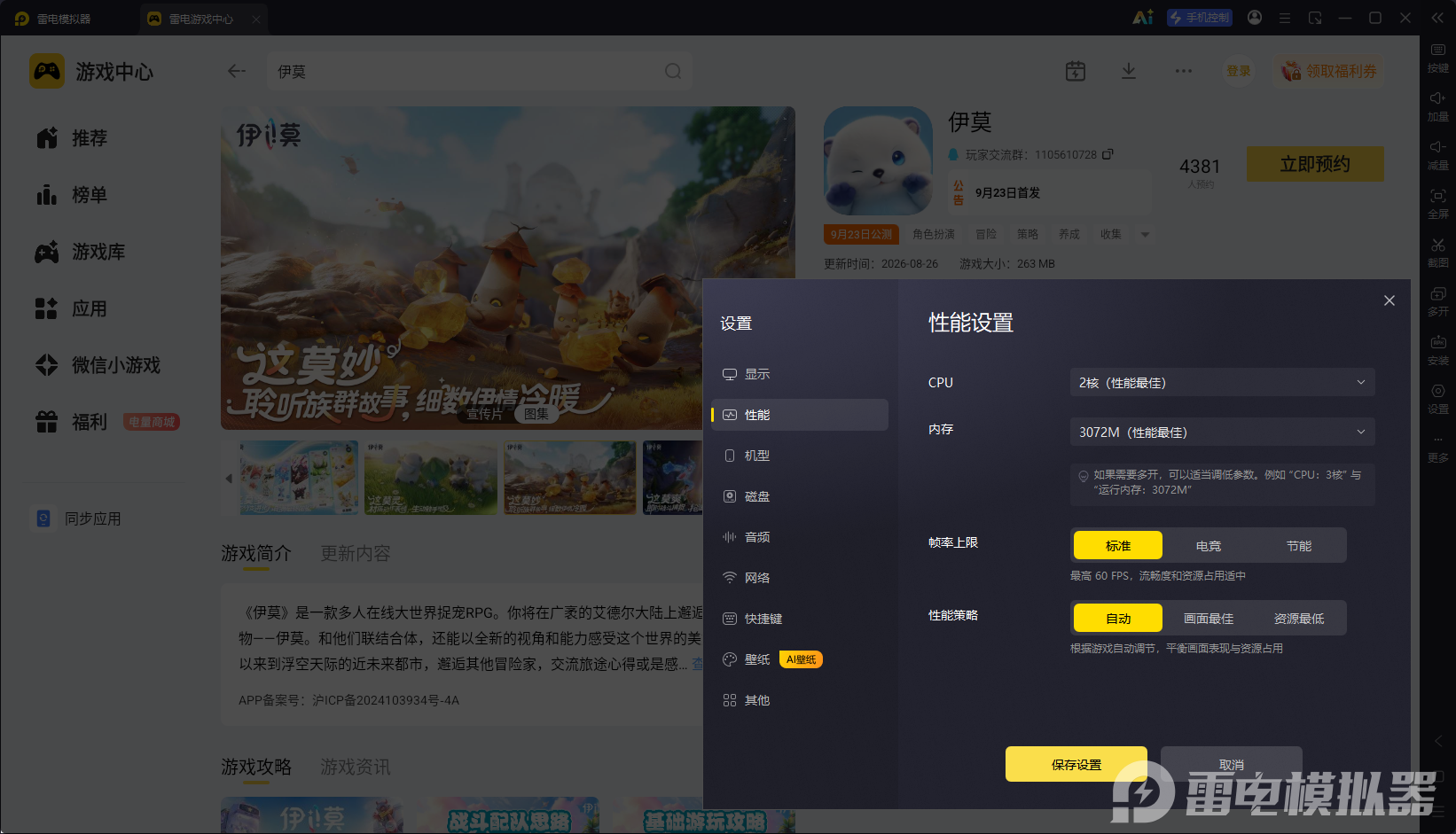This screenshot has width=1456, height=834.
Task: Click the search magnifier icon
Action: pyautogui.click(x=673, y=71)
